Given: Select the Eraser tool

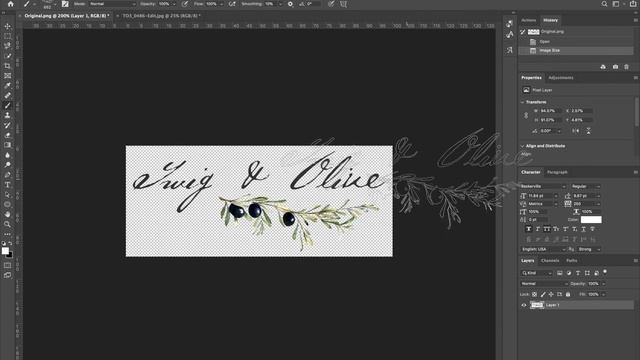Looking at the screenshot, I should (7, 135).
